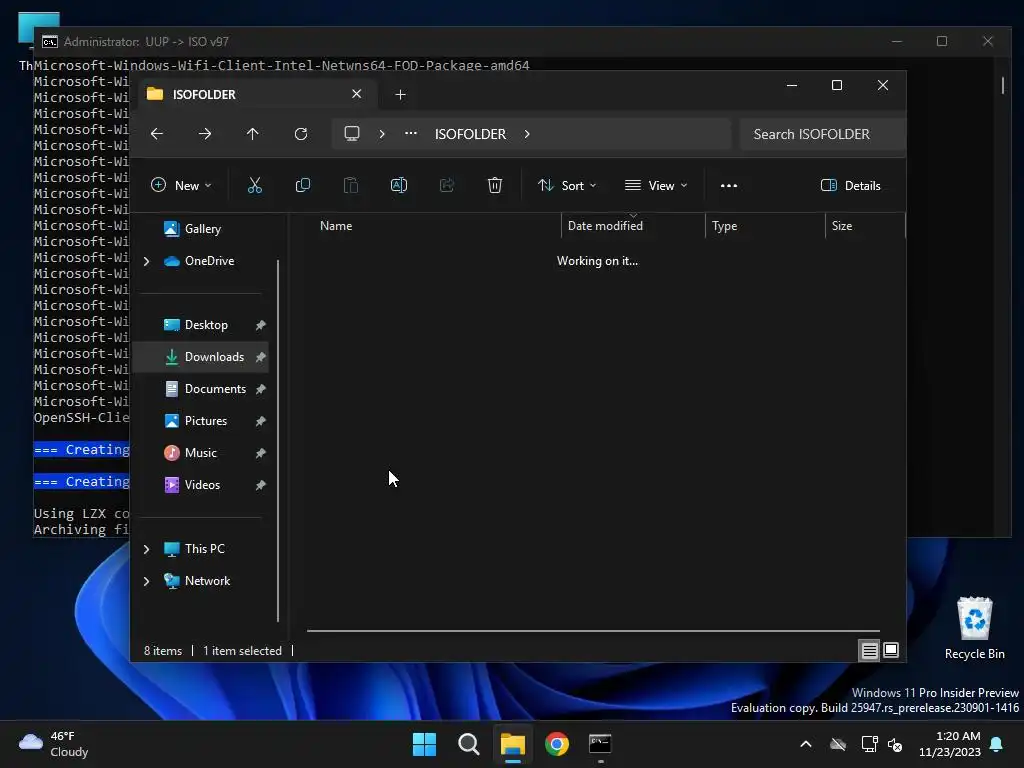
Task: Select the ISOFOLDER tab
Action: 255,94
